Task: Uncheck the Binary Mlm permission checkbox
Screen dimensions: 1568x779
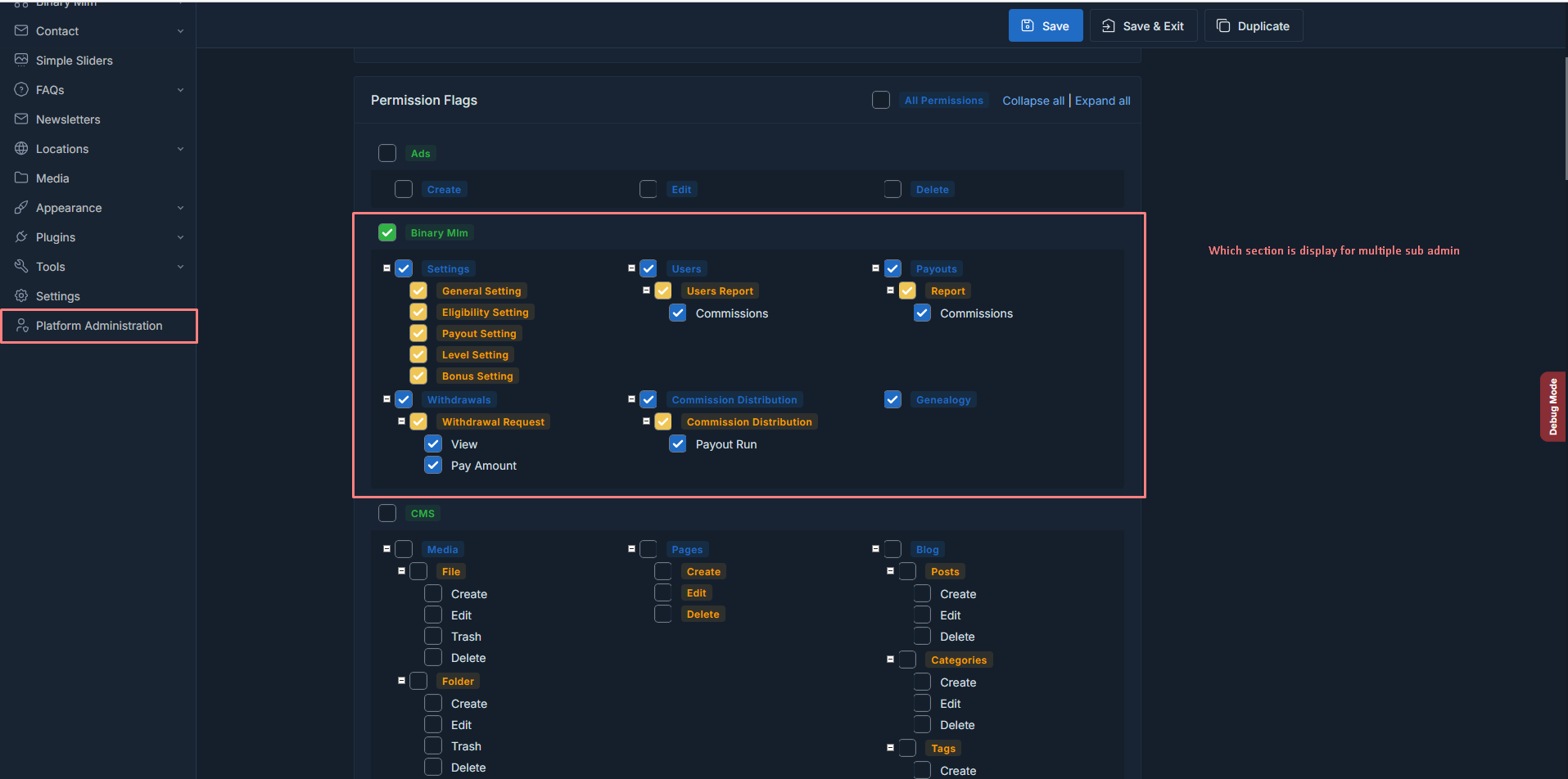Action: point(387,232)
